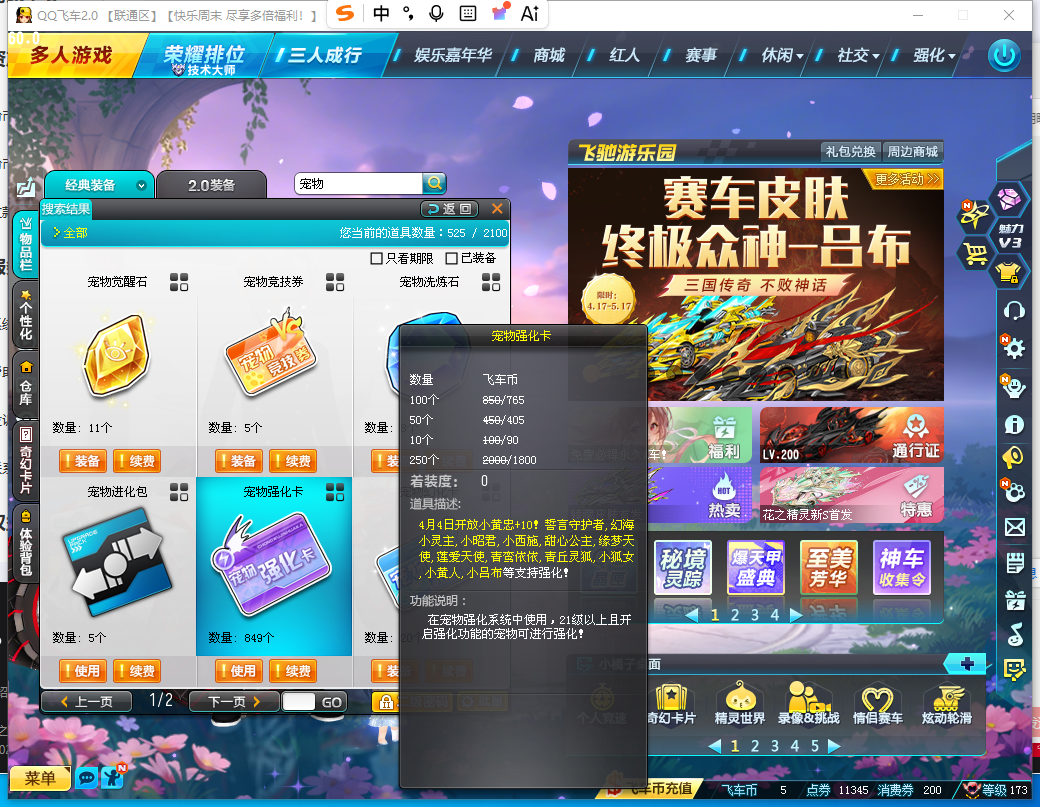This screenshot has width=1040, height=807.
Task: Switch to the 2.0装备 tab
Action: point(212,185)
